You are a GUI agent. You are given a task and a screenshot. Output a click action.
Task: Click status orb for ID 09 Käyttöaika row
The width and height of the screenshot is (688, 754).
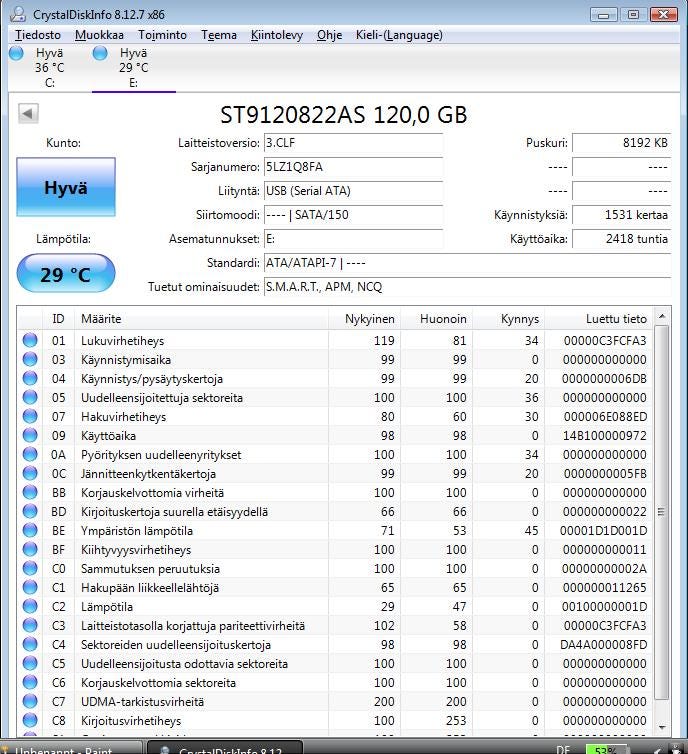pos(30,435)
